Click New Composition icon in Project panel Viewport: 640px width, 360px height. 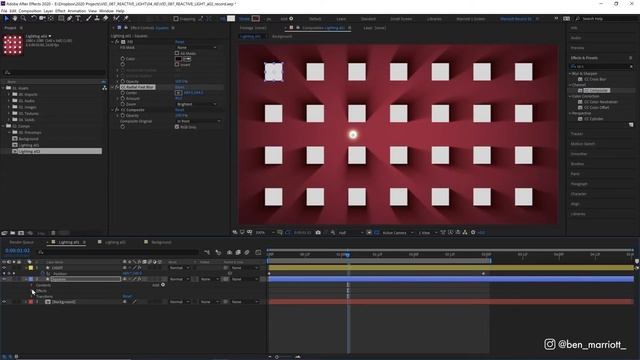click(21, 233)
